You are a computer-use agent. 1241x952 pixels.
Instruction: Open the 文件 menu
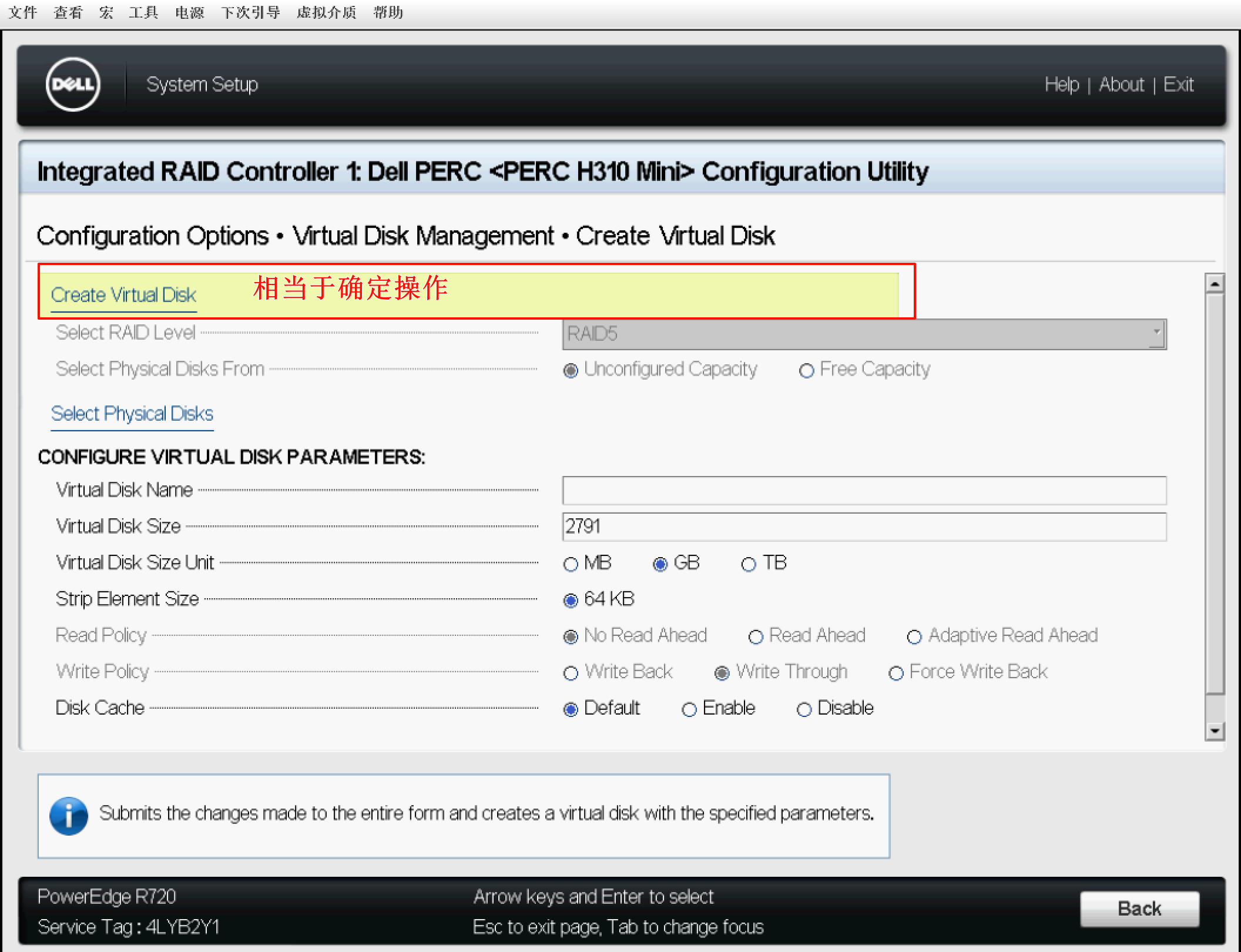tap(23, 12)
